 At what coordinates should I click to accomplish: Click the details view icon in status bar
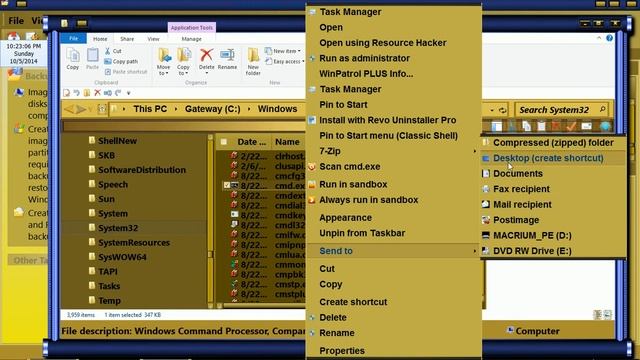pyautogui.click(x=598, y=315)
